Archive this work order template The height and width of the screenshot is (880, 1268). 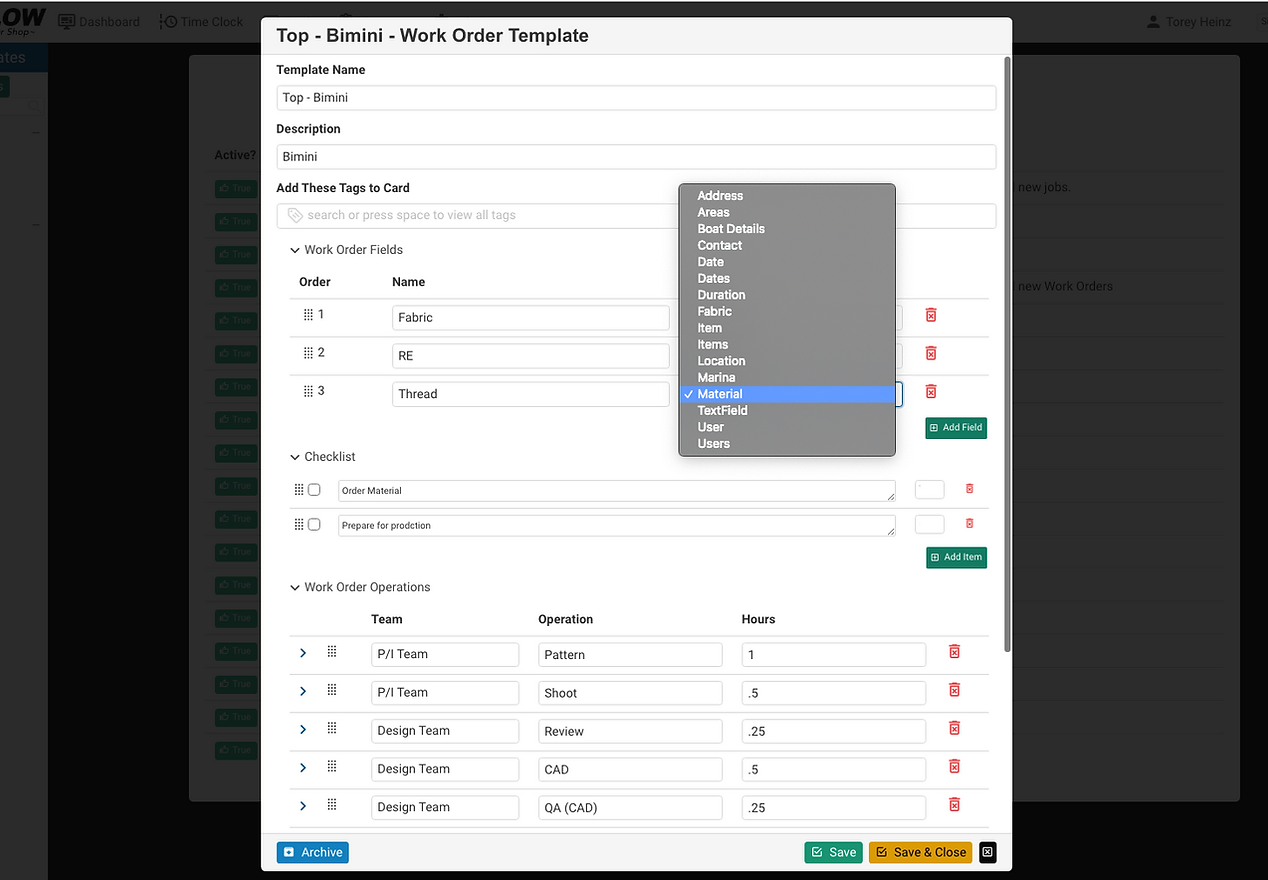[x=312, y=852]
